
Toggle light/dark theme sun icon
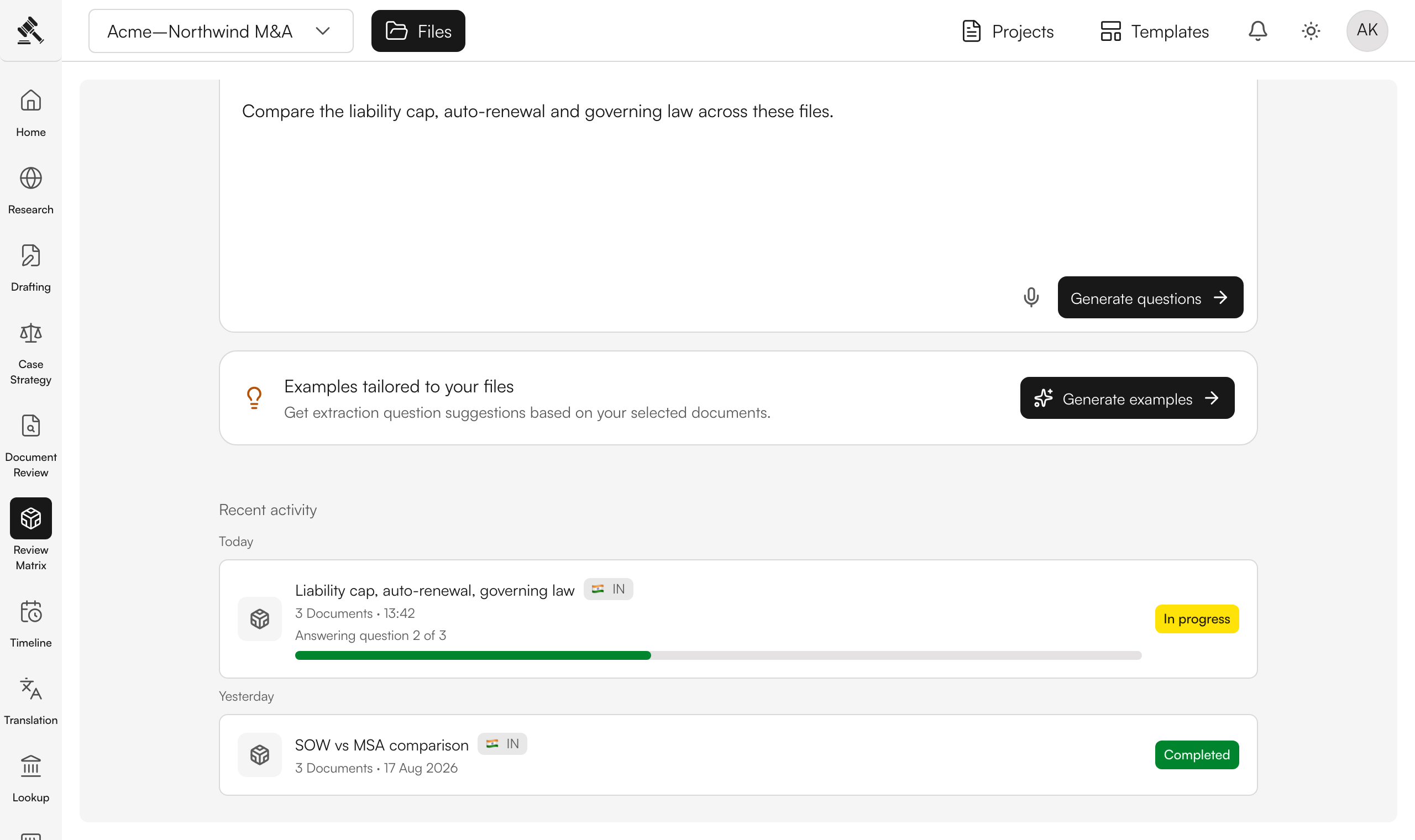click(1311, 31)
